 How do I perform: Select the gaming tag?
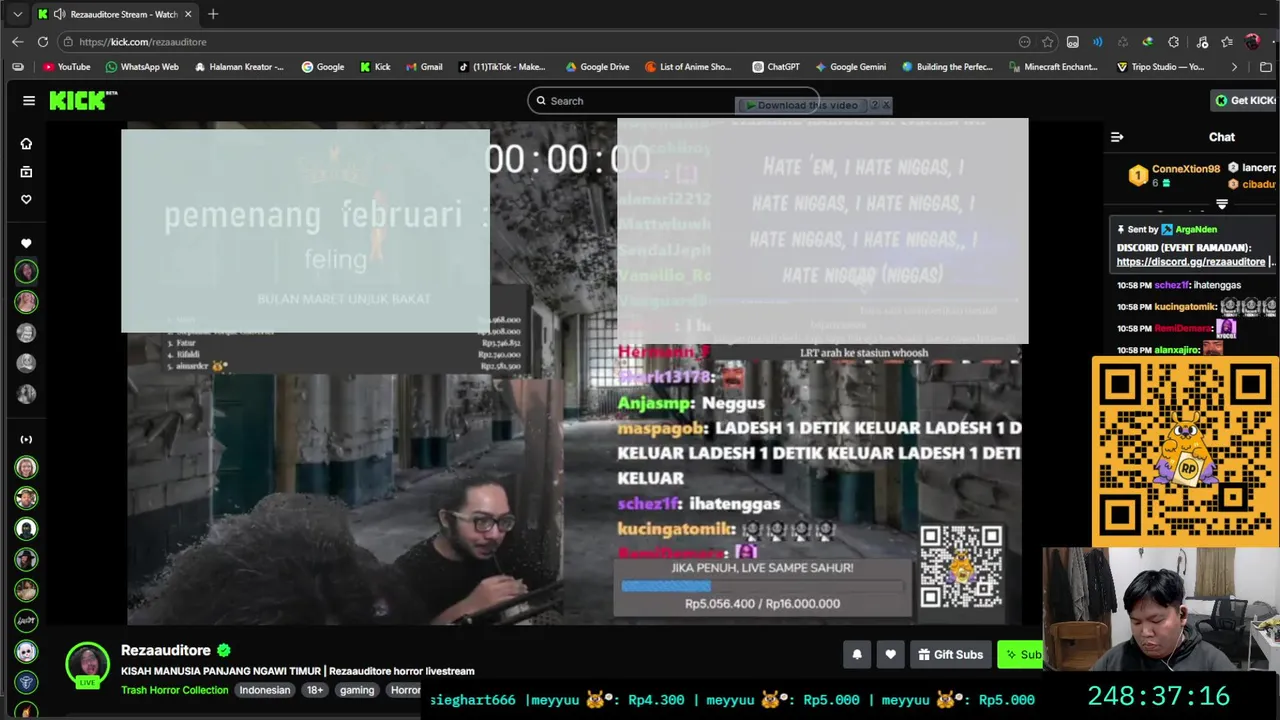(357, 690)
